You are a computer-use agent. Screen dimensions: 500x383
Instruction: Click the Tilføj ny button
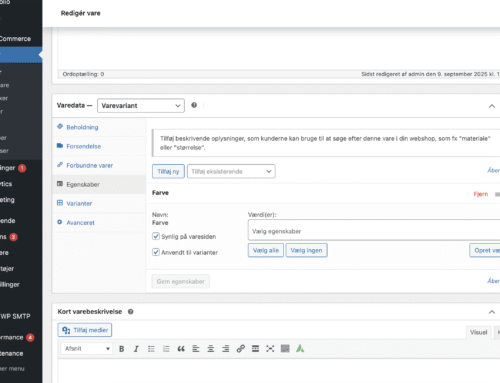[168, 171]
